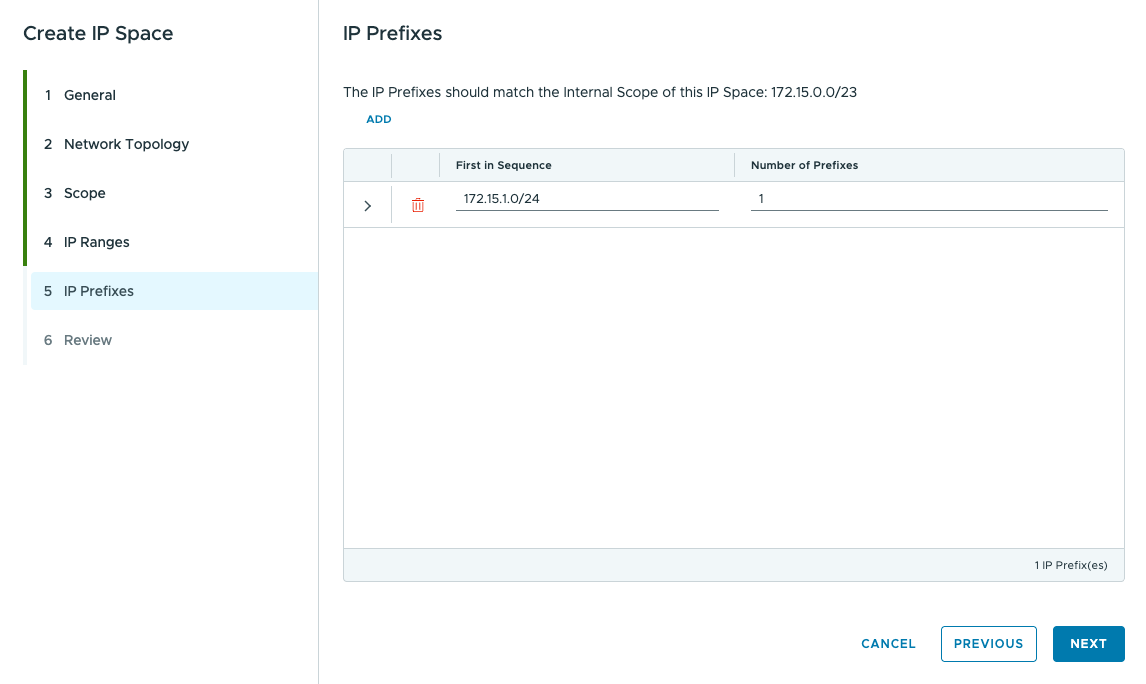The height and width of the screenshot is (684, 1146).
Task: Click the 1 IP Prefix(es) footer count
Action: tap(1071, 565)
